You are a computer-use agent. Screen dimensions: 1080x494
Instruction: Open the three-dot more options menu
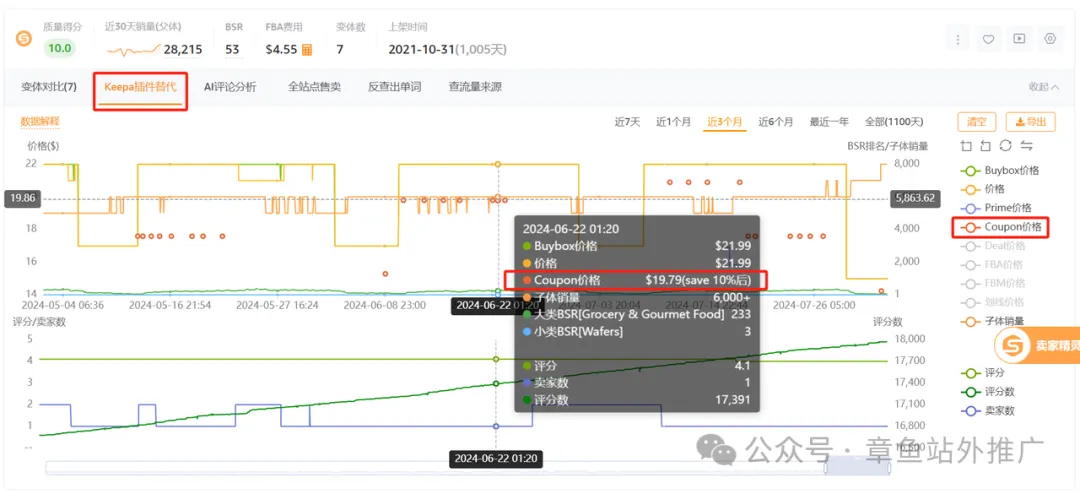[957, 39]
